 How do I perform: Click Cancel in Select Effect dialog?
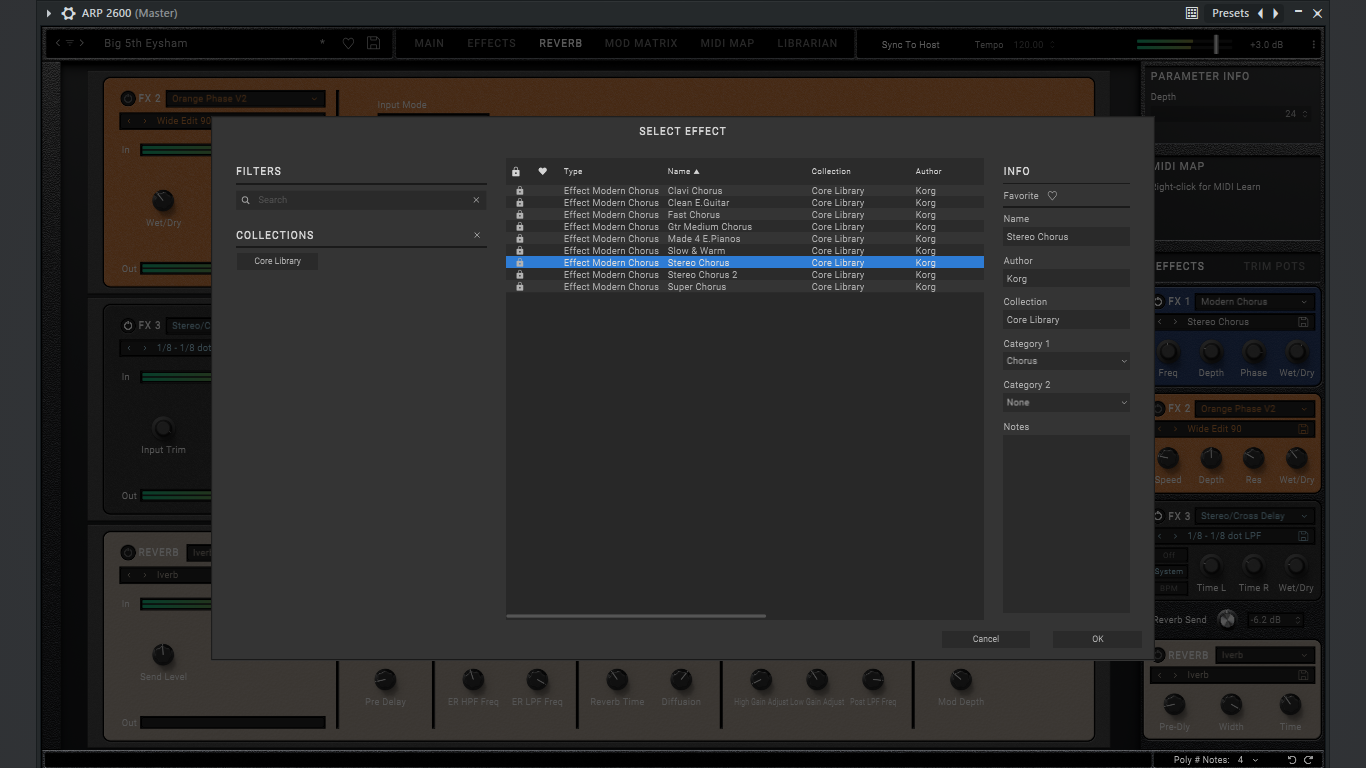click(x=986, y=639)
